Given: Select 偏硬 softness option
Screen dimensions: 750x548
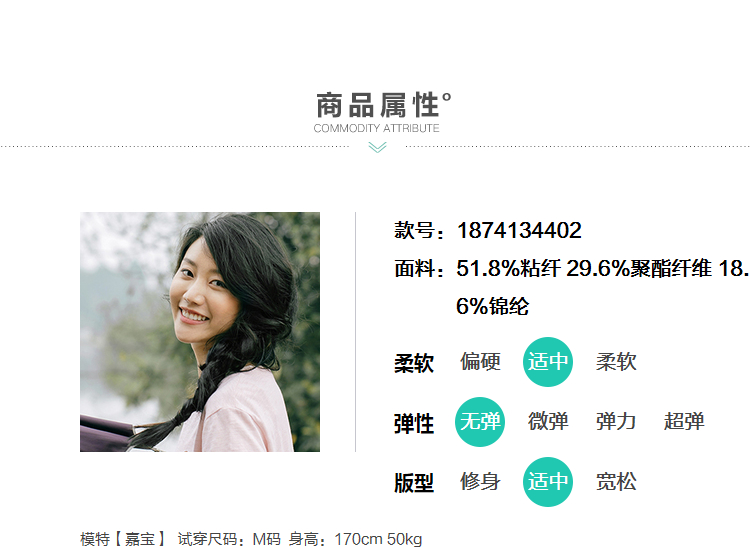Looking at the screenshot, I should pos(480,362).
